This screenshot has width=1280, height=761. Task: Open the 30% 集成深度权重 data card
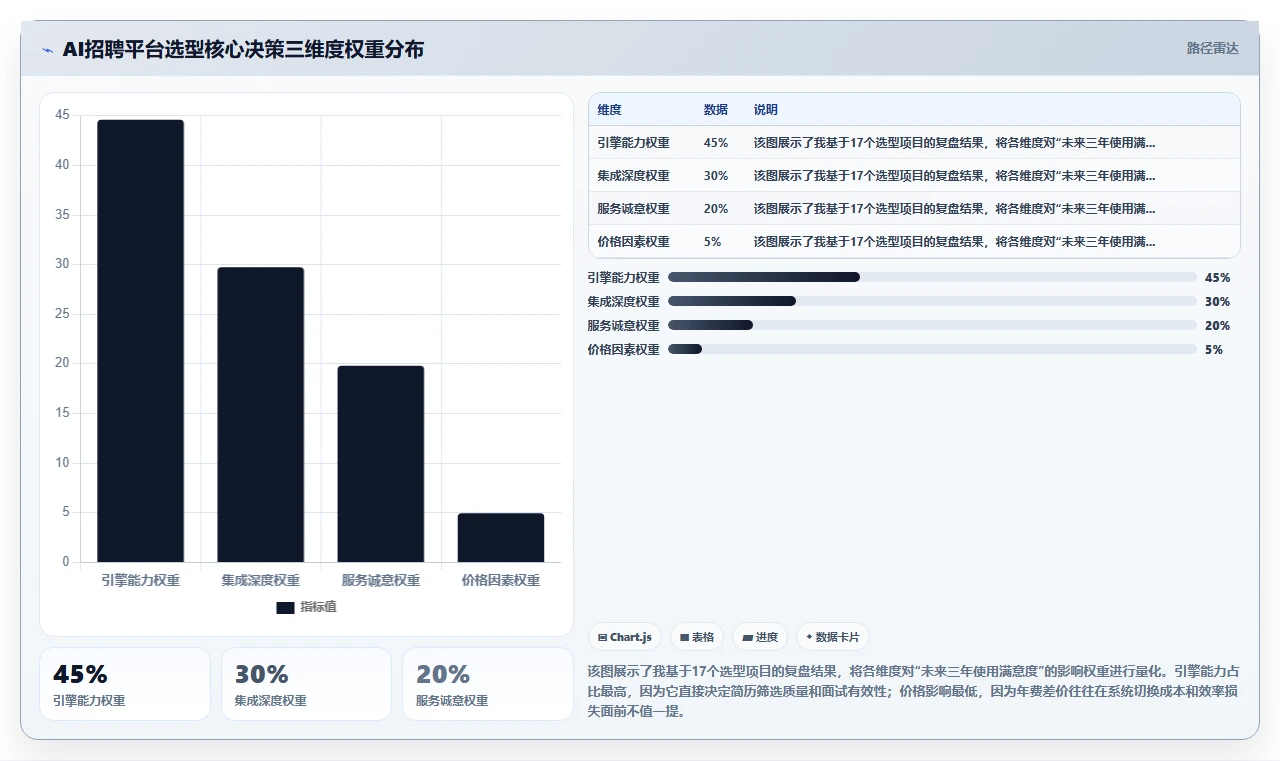coord(306,684)
